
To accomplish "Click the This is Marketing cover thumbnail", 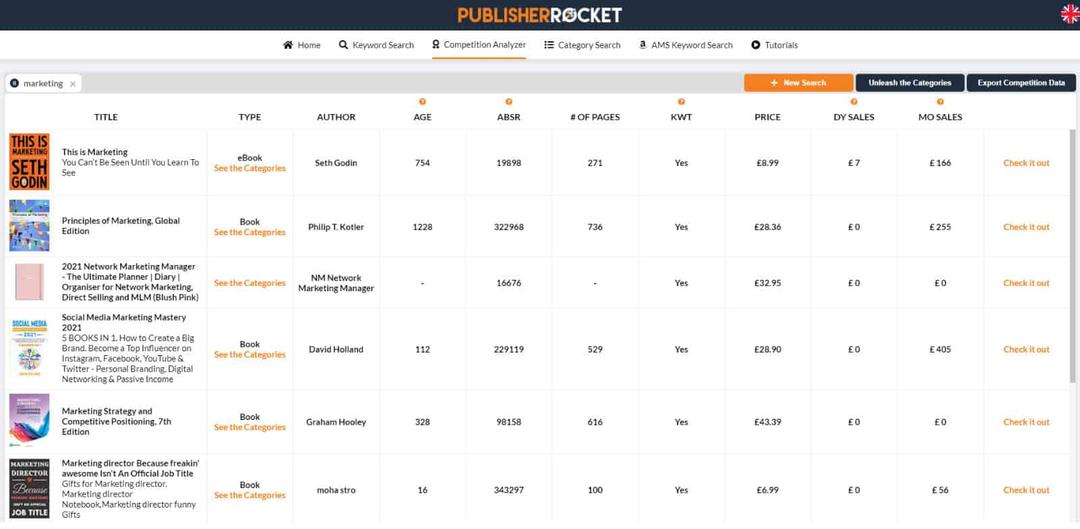I will point(29,162).
